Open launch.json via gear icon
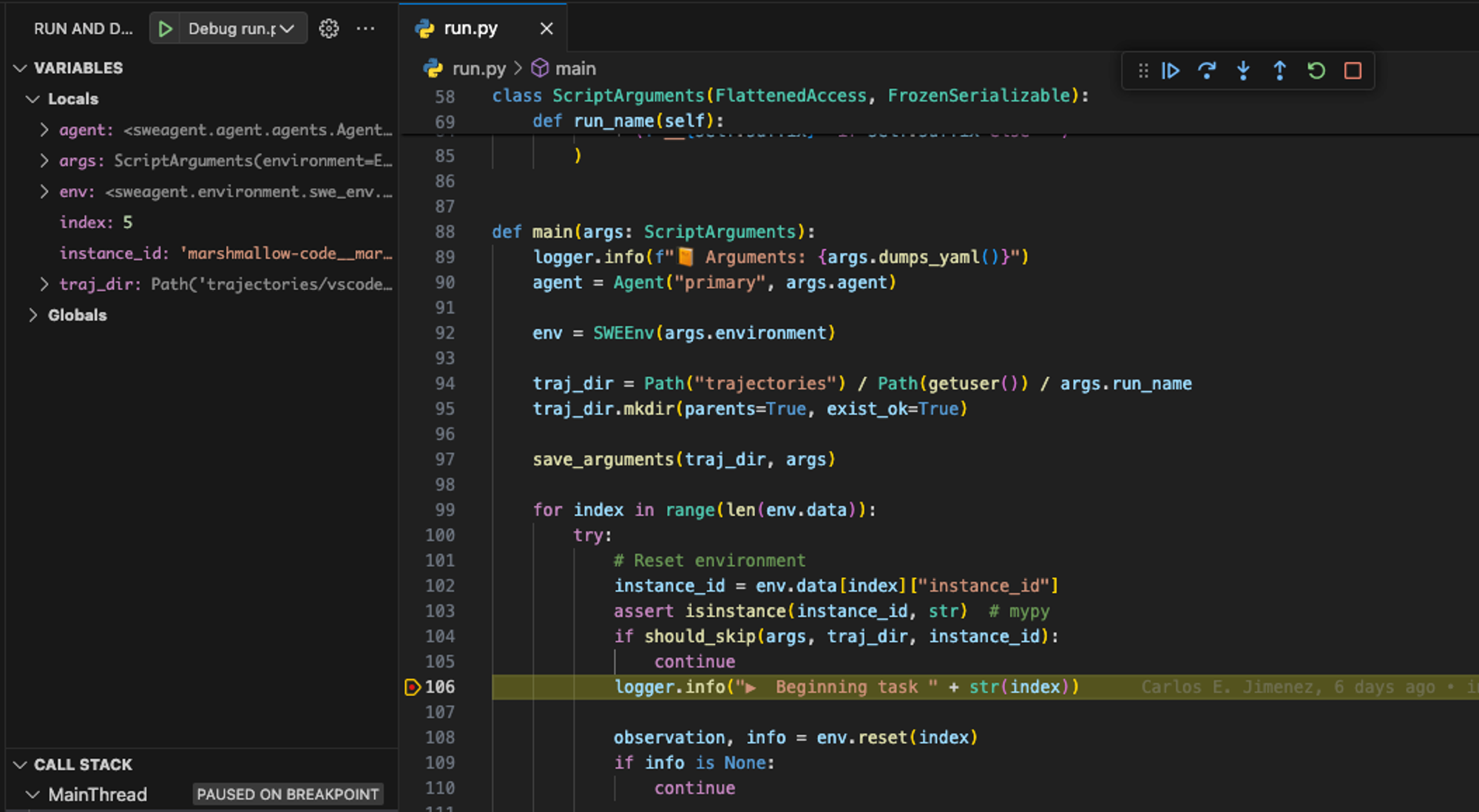 click(x=328, y=29)
